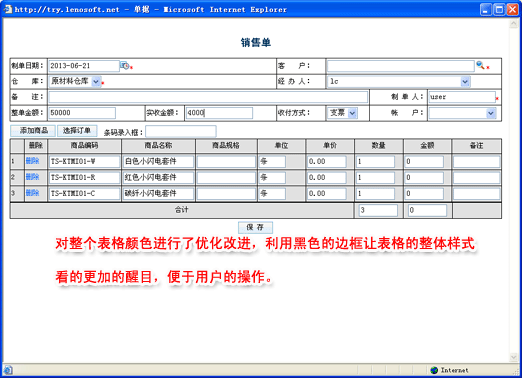Click the 条码录入框 barcode input field
This screenshot has width=522, height=378.
(181, 132)
